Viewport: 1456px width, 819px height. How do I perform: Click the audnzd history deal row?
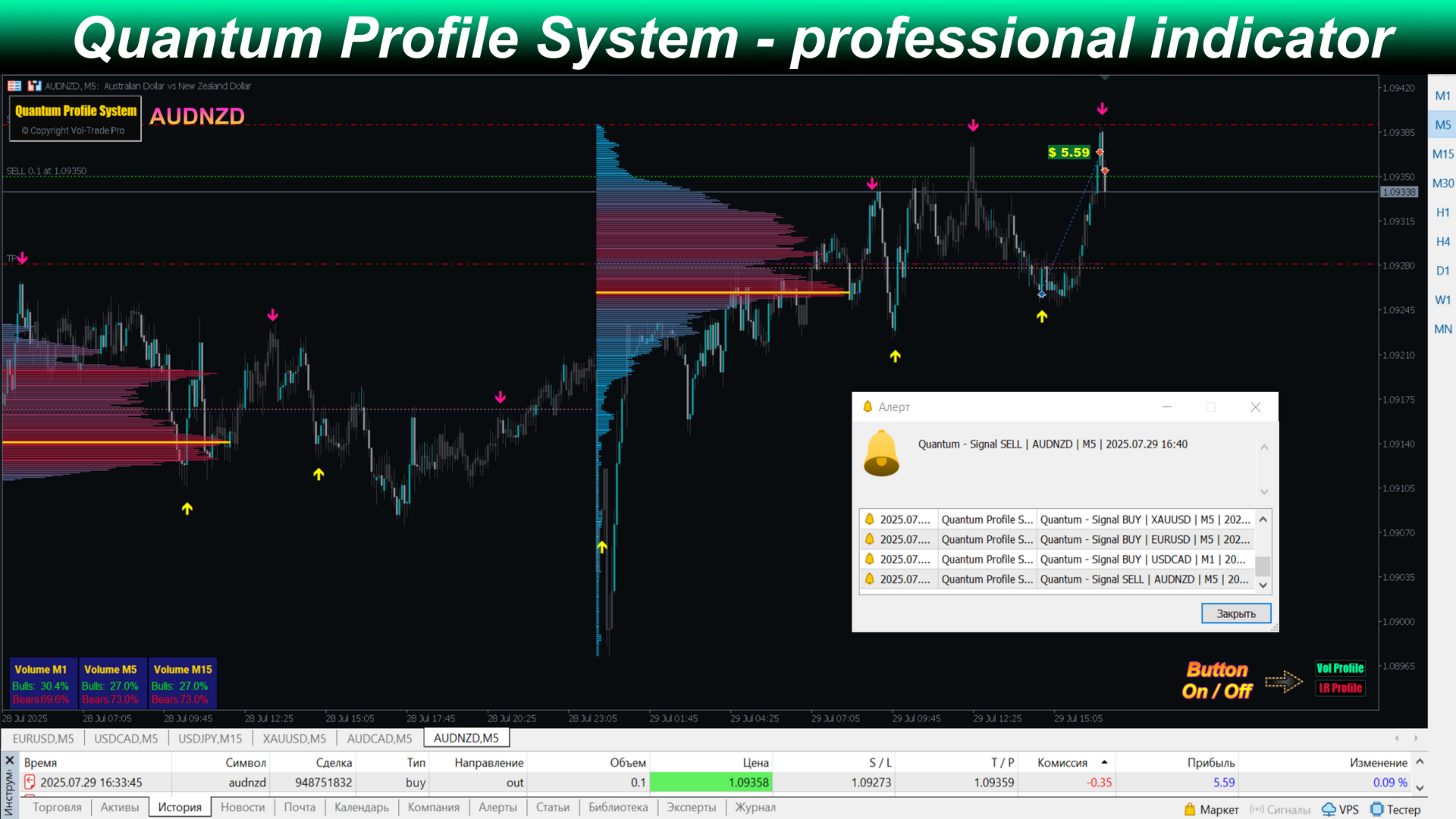pos(715,782)
